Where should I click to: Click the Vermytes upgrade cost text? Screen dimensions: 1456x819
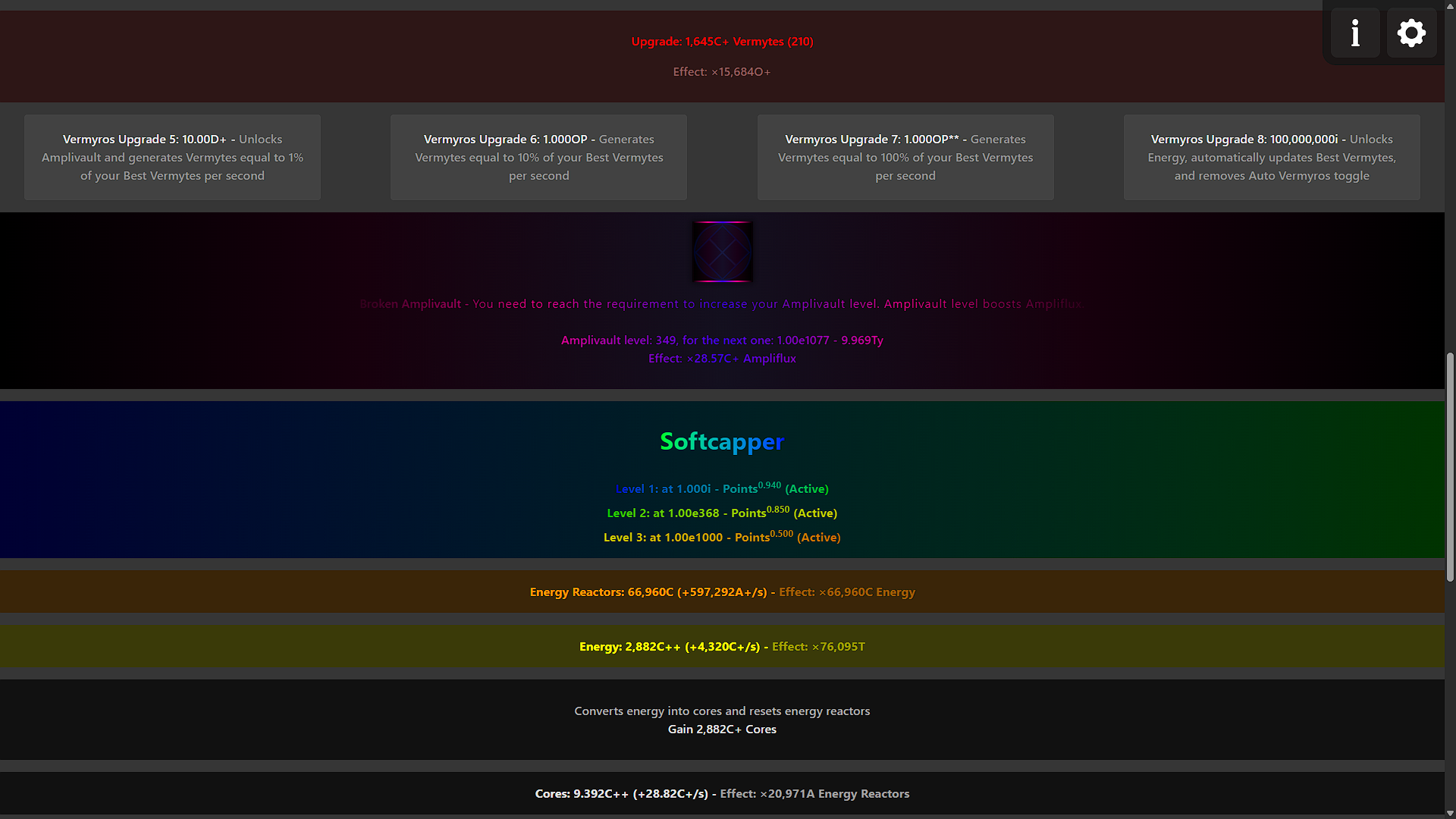722,42
